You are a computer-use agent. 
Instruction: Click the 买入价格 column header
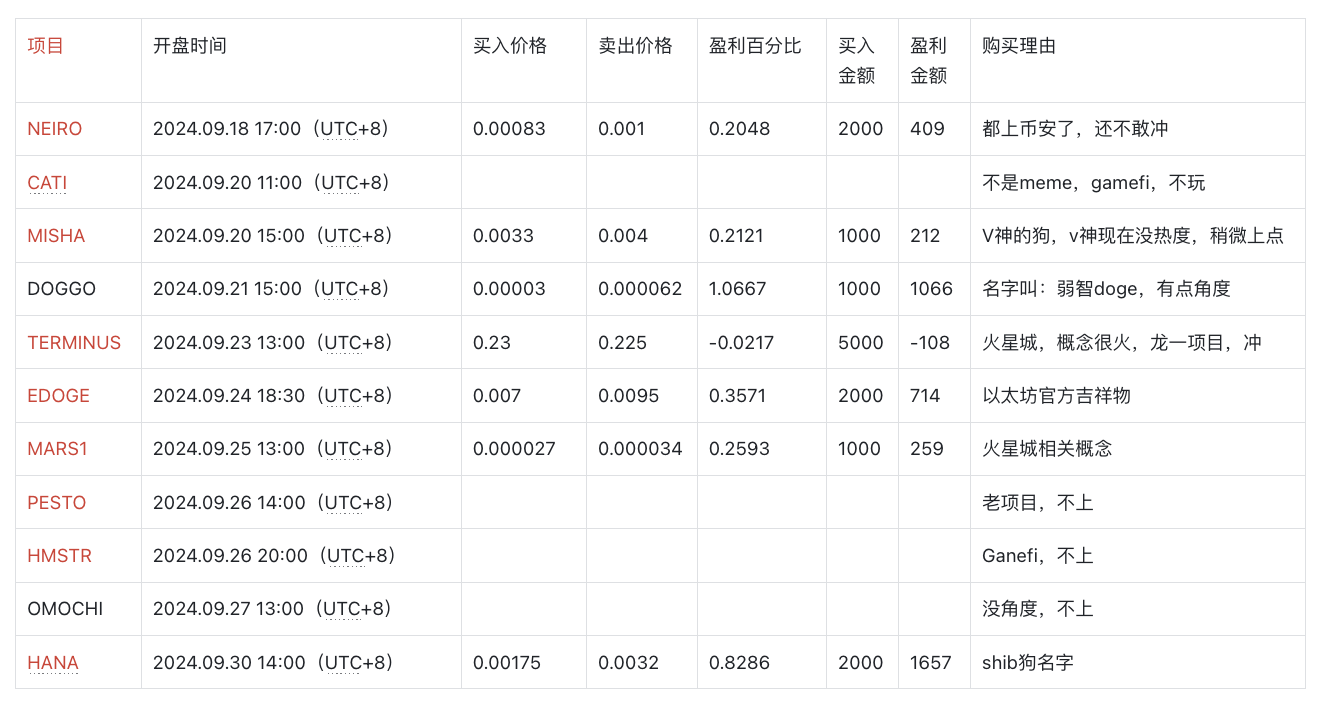(x=510, y=46)
